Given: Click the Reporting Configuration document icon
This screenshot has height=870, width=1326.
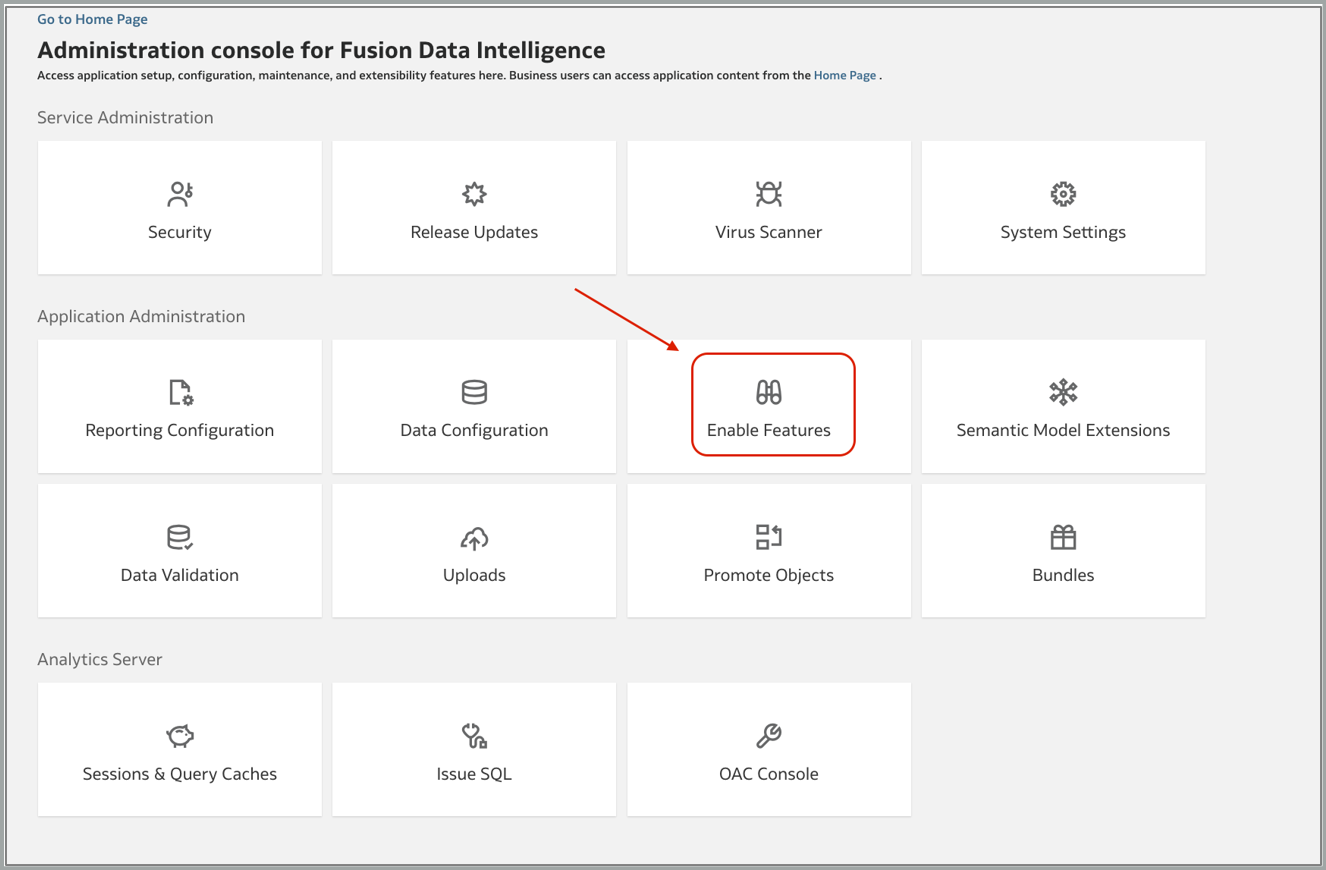Looking at the screenshot, I should click(x=179, y=392).
